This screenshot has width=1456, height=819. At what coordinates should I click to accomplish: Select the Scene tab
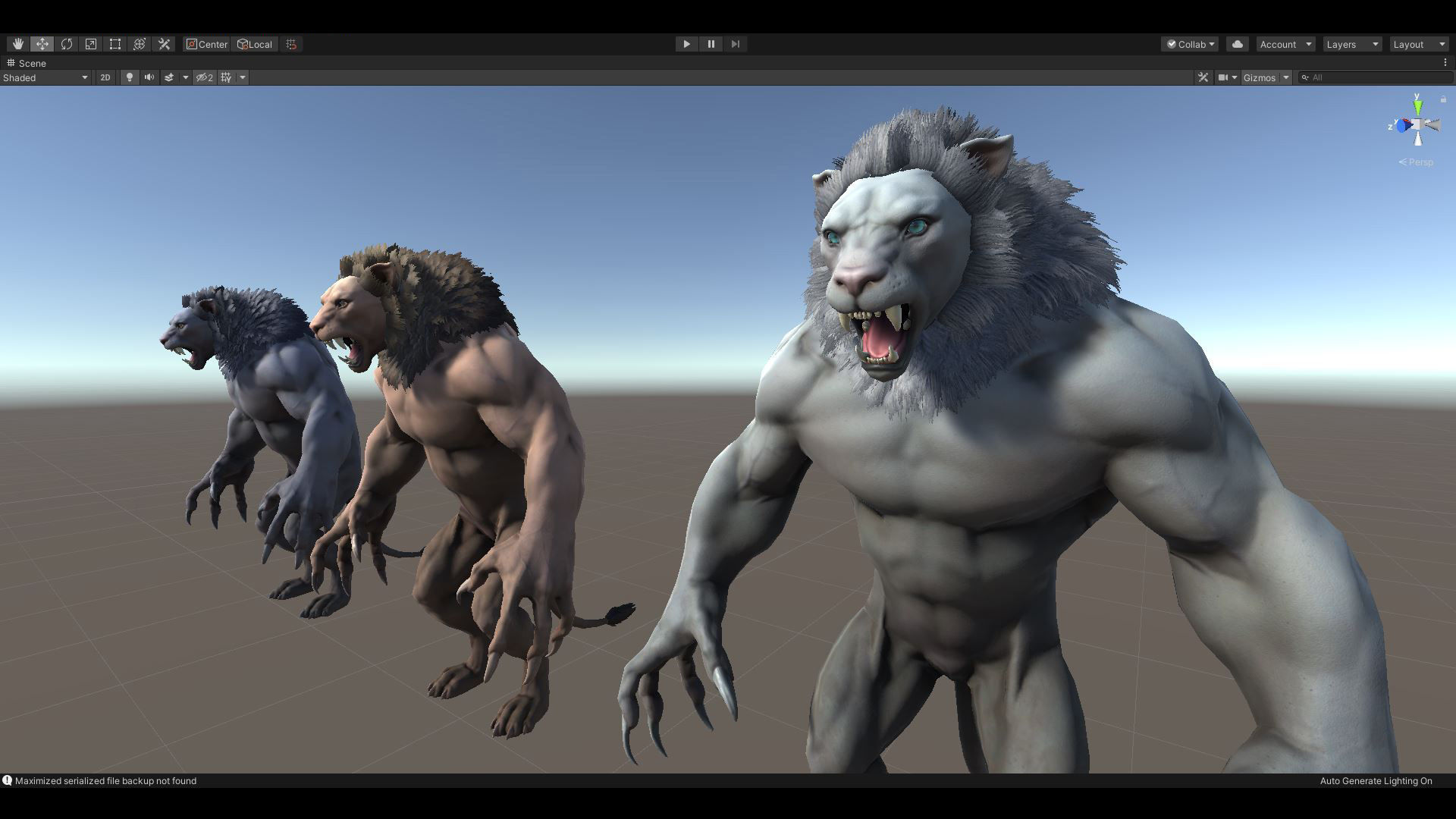point(27,63)
